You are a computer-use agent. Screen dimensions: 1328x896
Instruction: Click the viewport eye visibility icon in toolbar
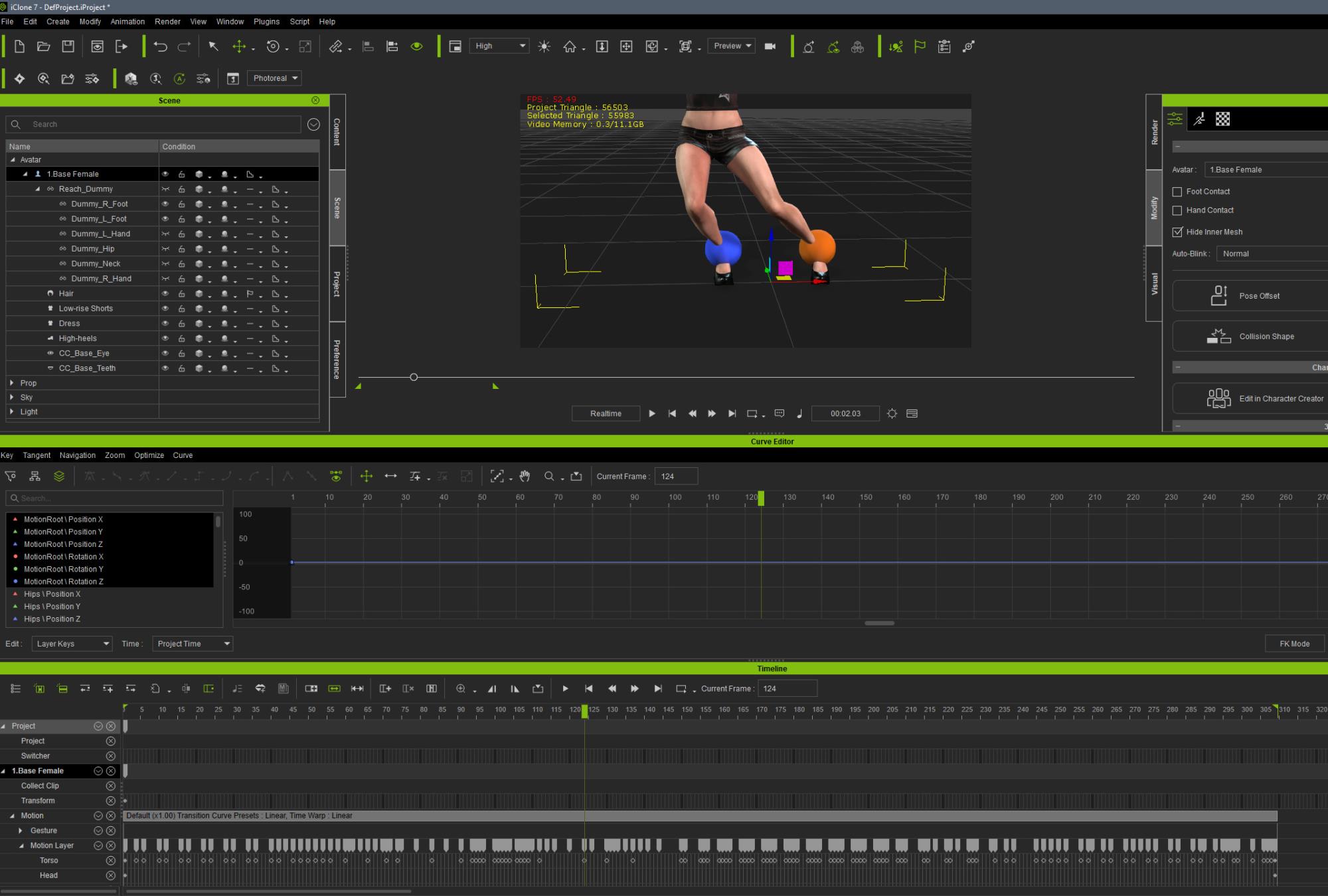[x=417, y=46]
